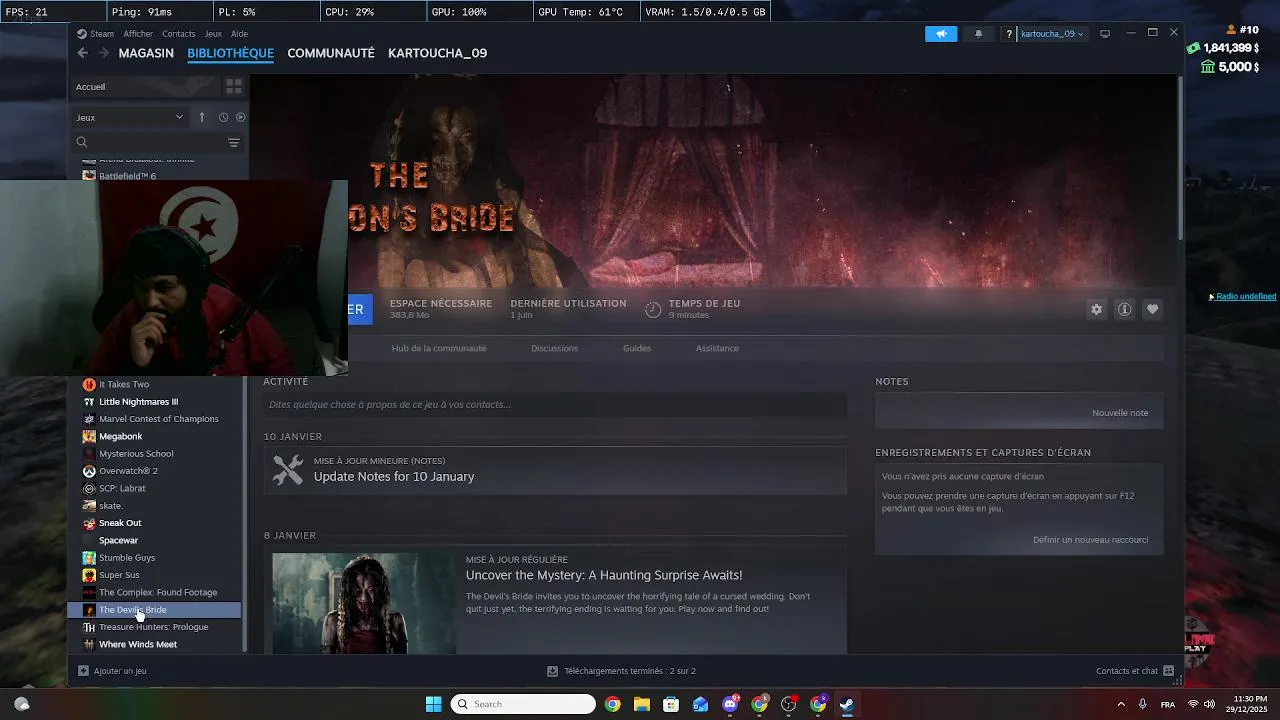Open Outlook from the taskbar

[x=701, y=704]
